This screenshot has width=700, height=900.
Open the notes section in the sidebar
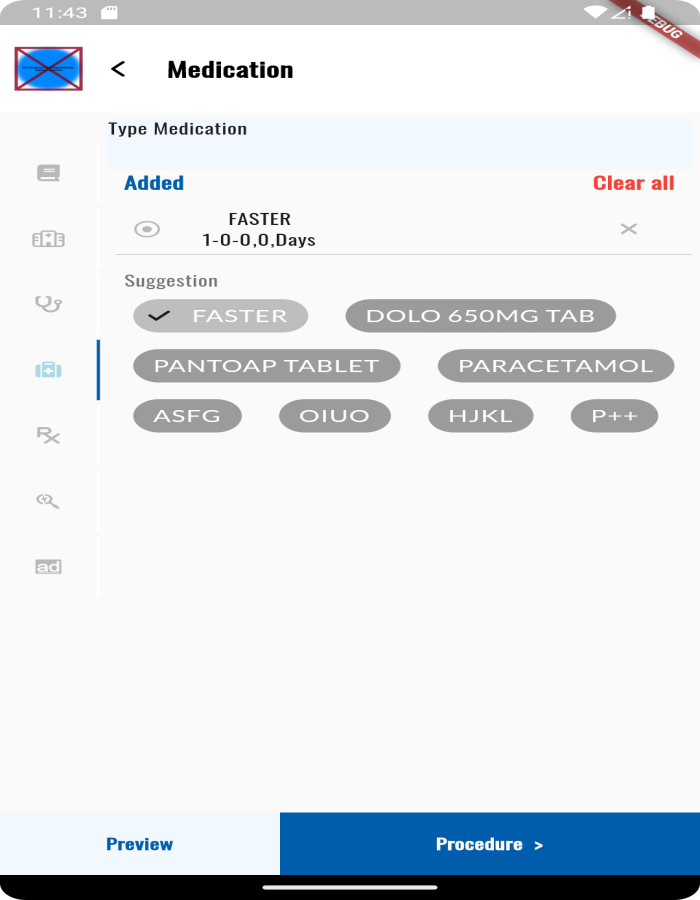point(47,172)
